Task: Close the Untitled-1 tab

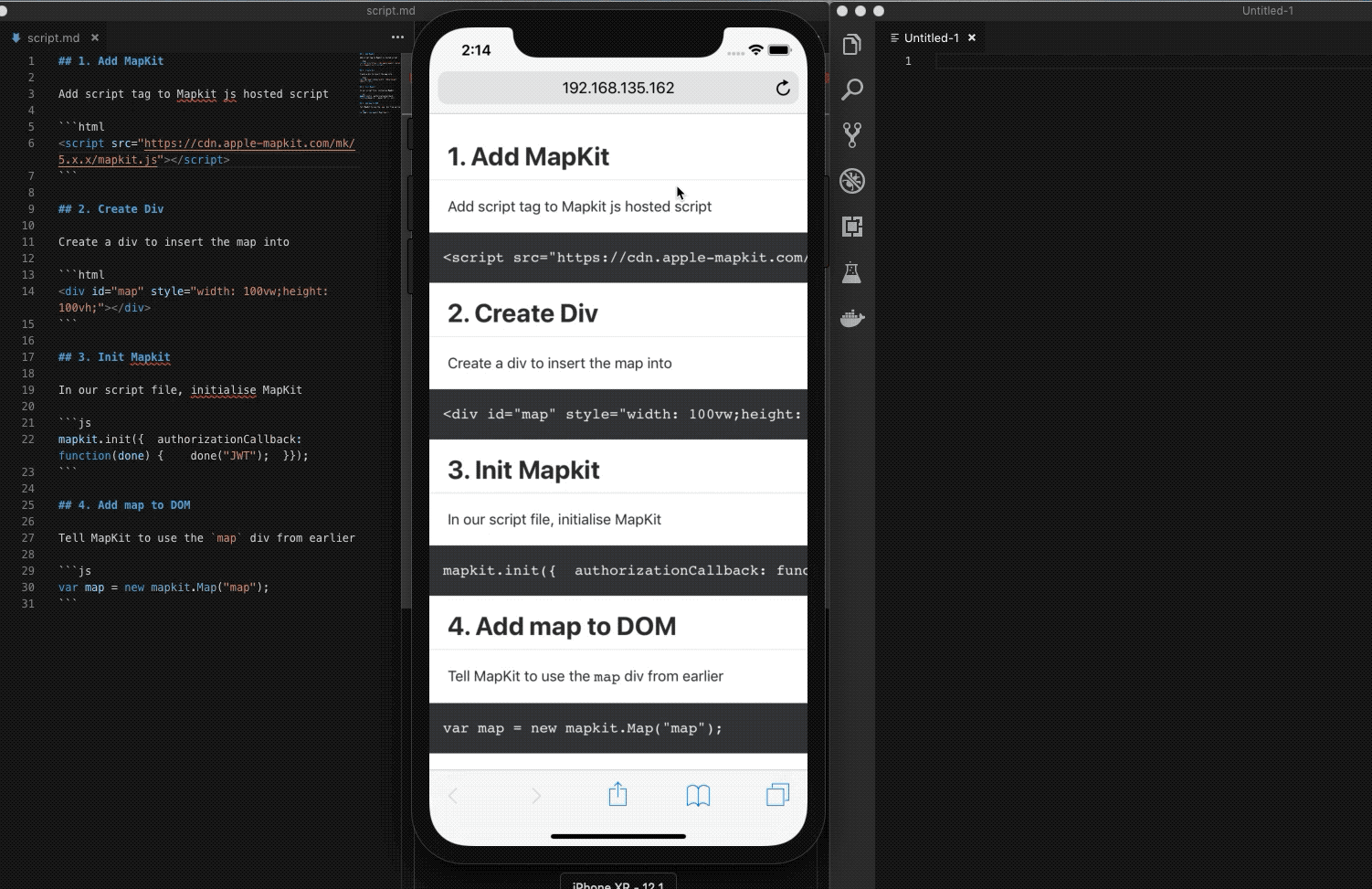Action: click(972, 37)
